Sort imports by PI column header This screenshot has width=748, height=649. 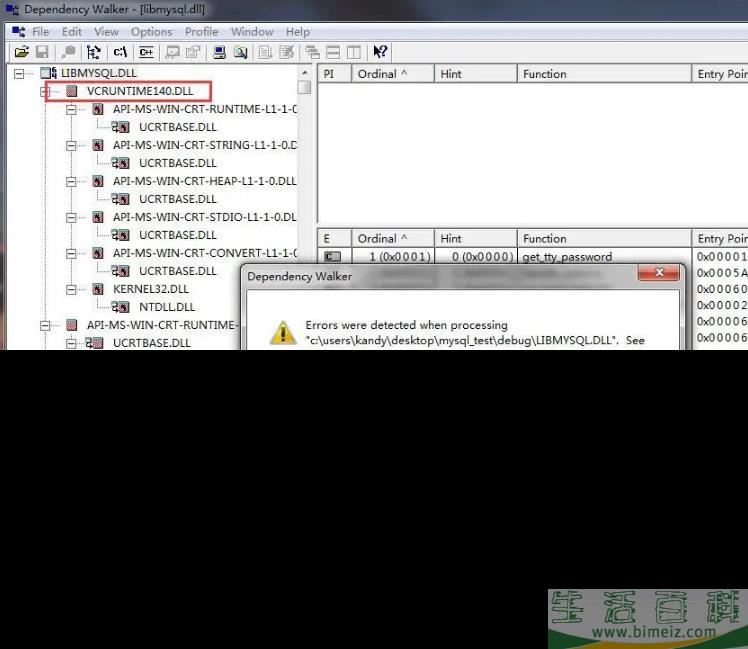pyautogui.click(x=334, y=74)
